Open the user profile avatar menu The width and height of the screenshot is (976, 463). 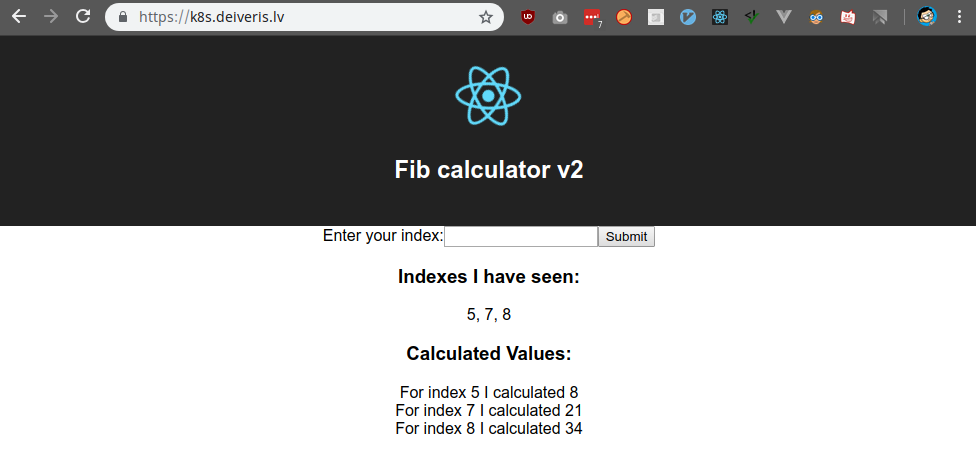pos(927,17)
